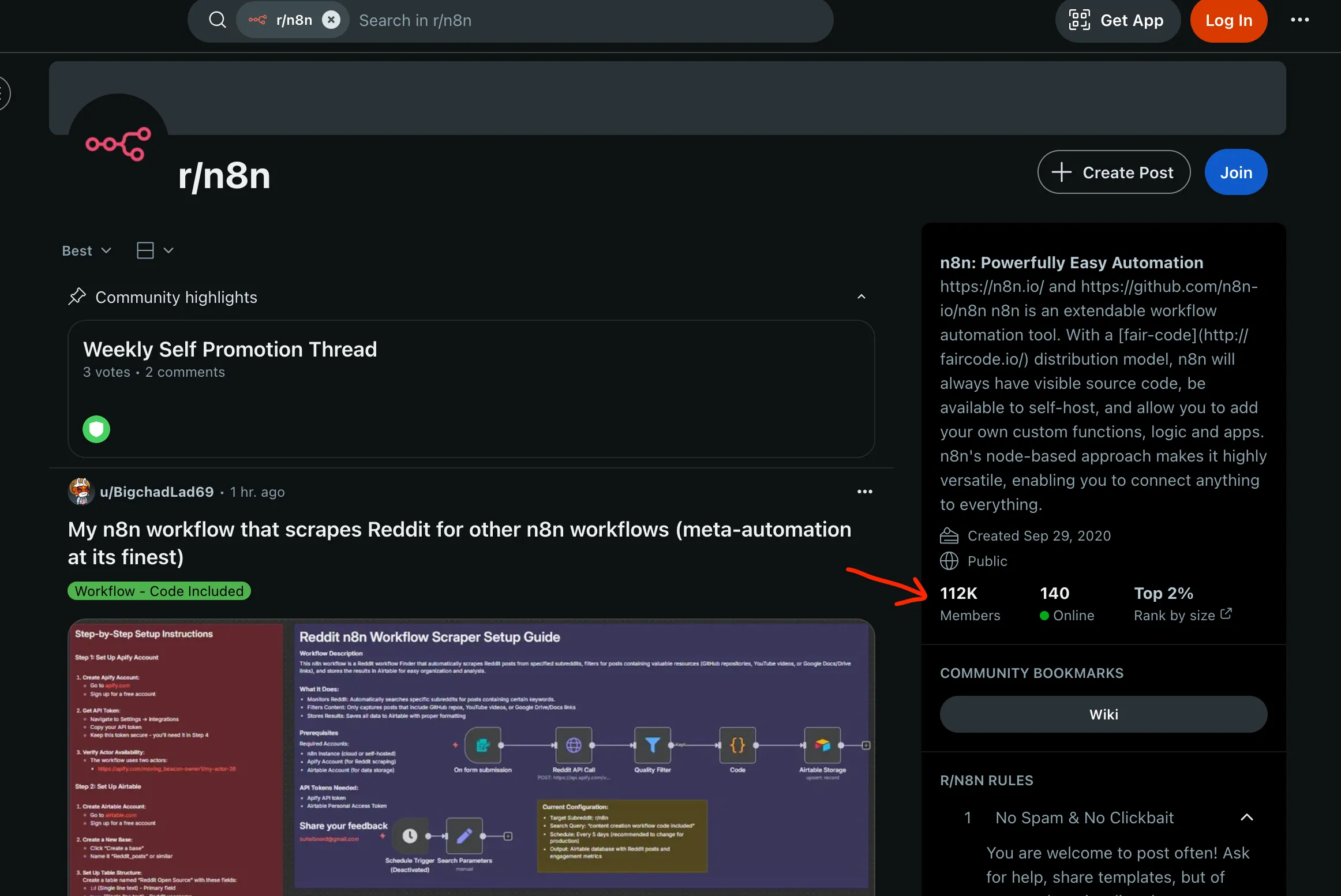Open the Wiki community bookmark
The width and height of the screenshot is (1341, 896).
coord(1103,714)
